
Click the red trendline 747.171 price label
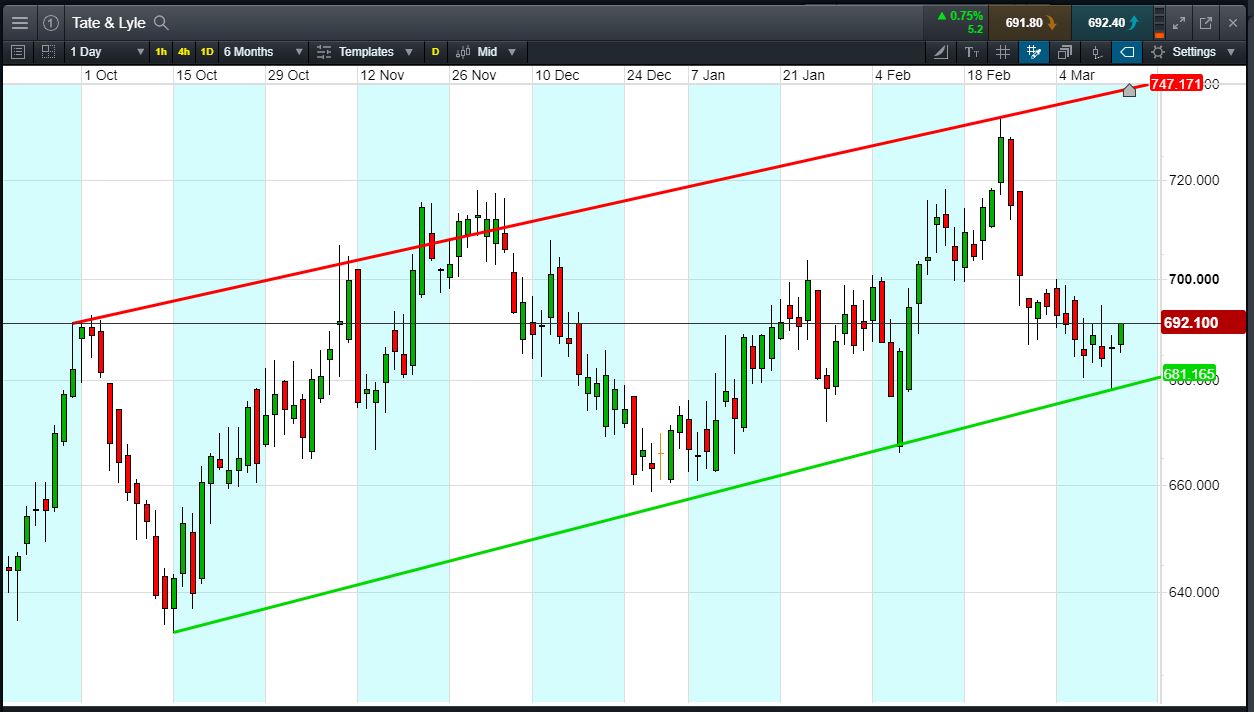[x=1174, y=84]
